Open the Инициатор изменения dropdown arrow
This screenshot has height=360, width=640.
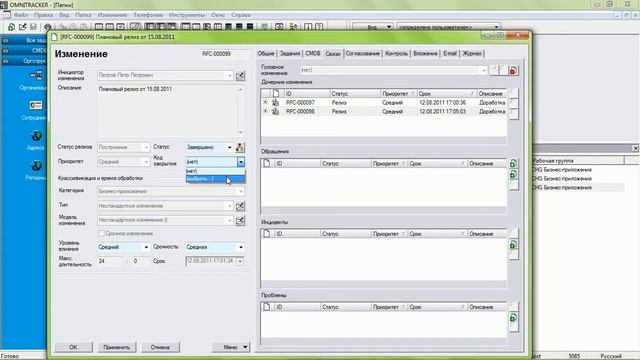[x=229, y=76]
